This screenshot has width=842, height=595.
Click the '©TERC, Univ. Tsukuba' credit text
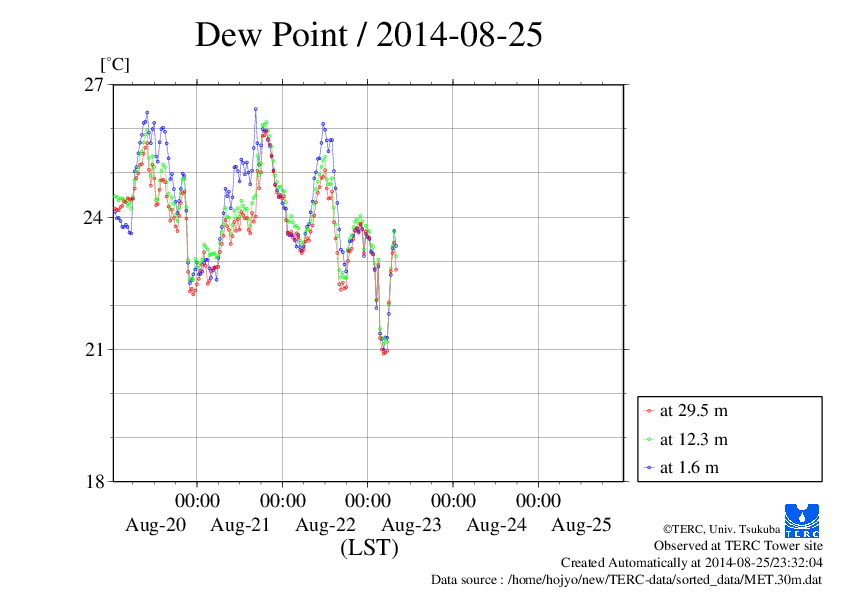[x=721, y=529]
